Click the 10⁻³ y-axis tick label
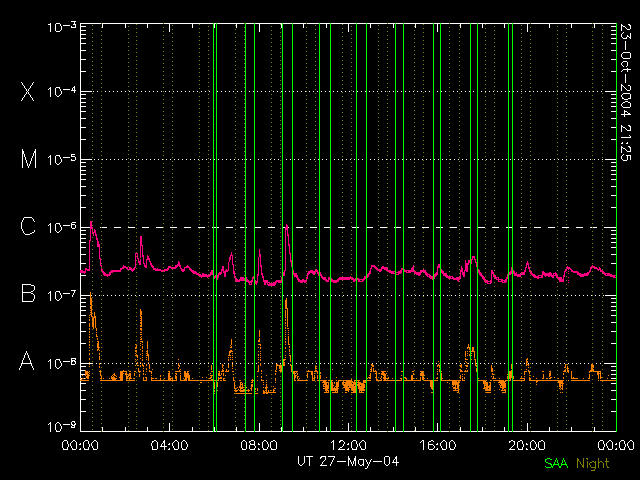 pyautogui.click(x=62, y=27)
